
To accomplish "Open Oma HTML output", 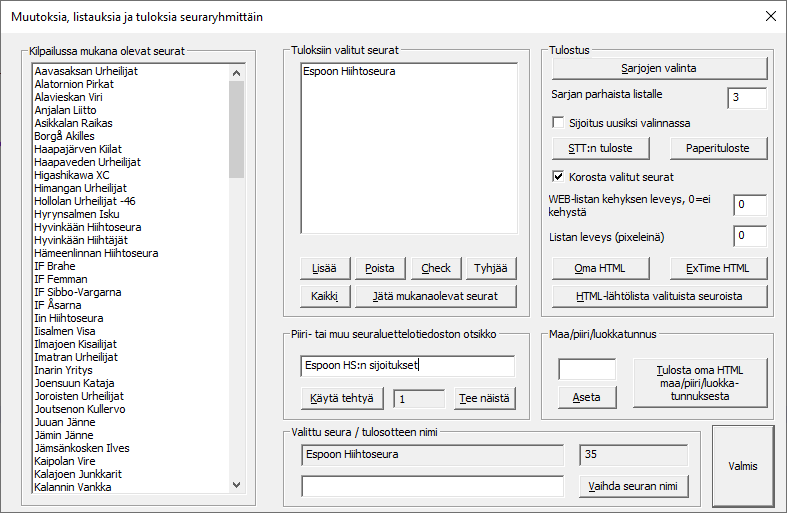I will 601,268.
